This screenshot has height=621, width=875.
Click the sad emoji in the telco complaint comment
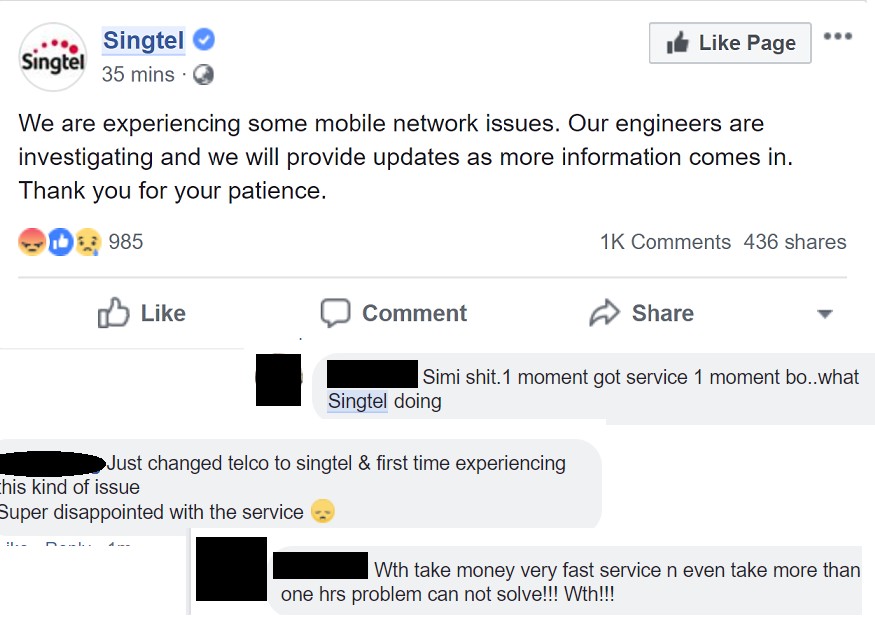(324, 510)
